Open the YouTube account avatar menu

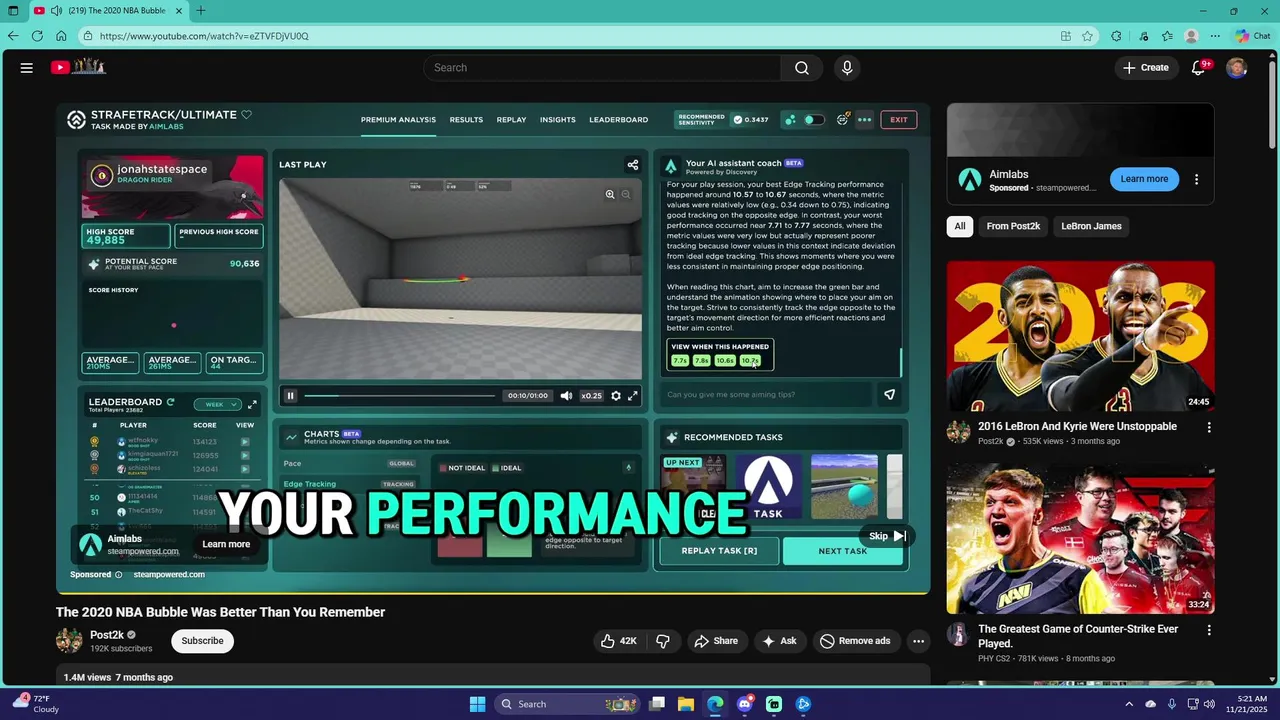[1237, 68]
